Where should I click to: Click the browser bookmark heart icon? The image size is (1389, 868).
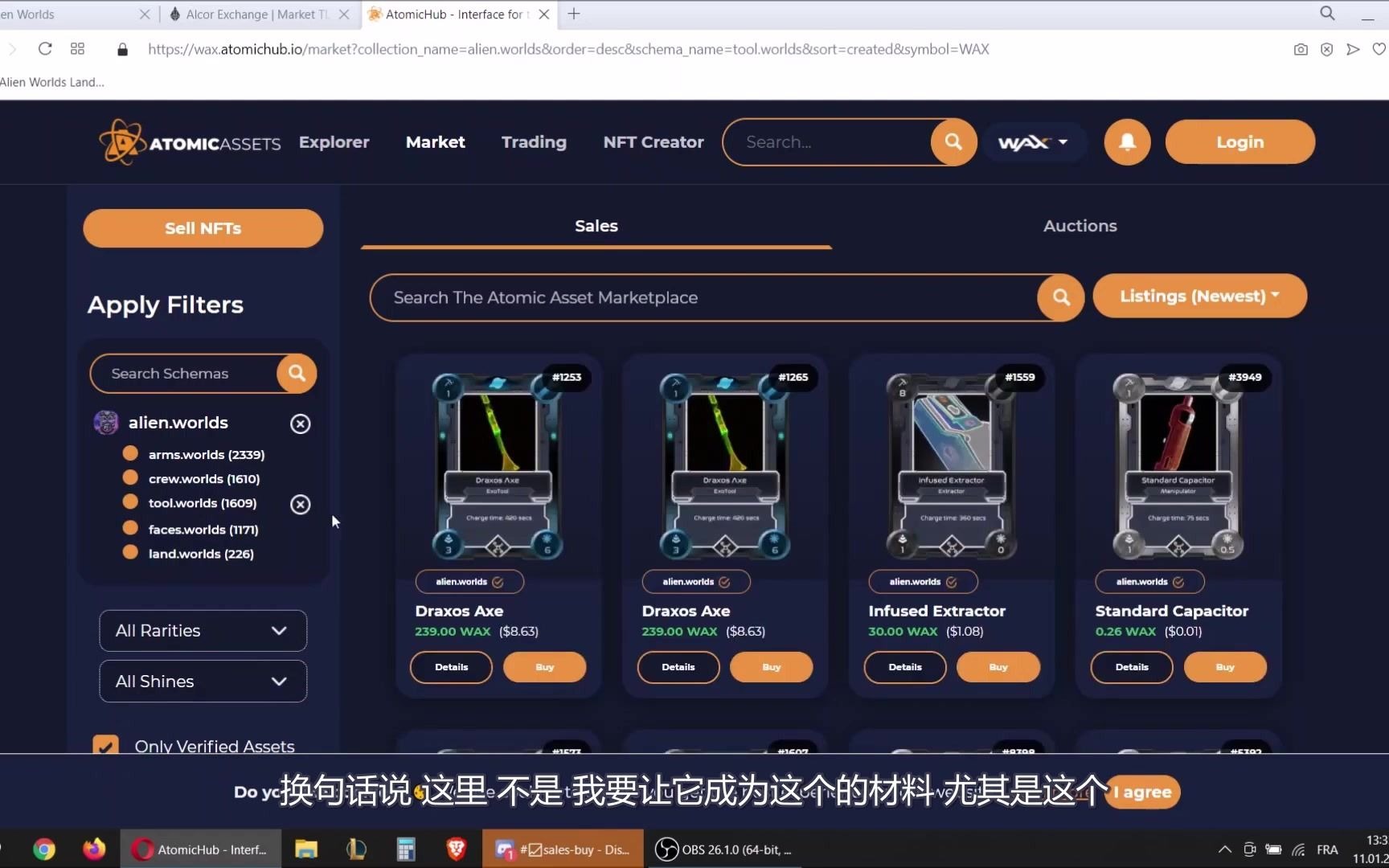pos(1379,49)
